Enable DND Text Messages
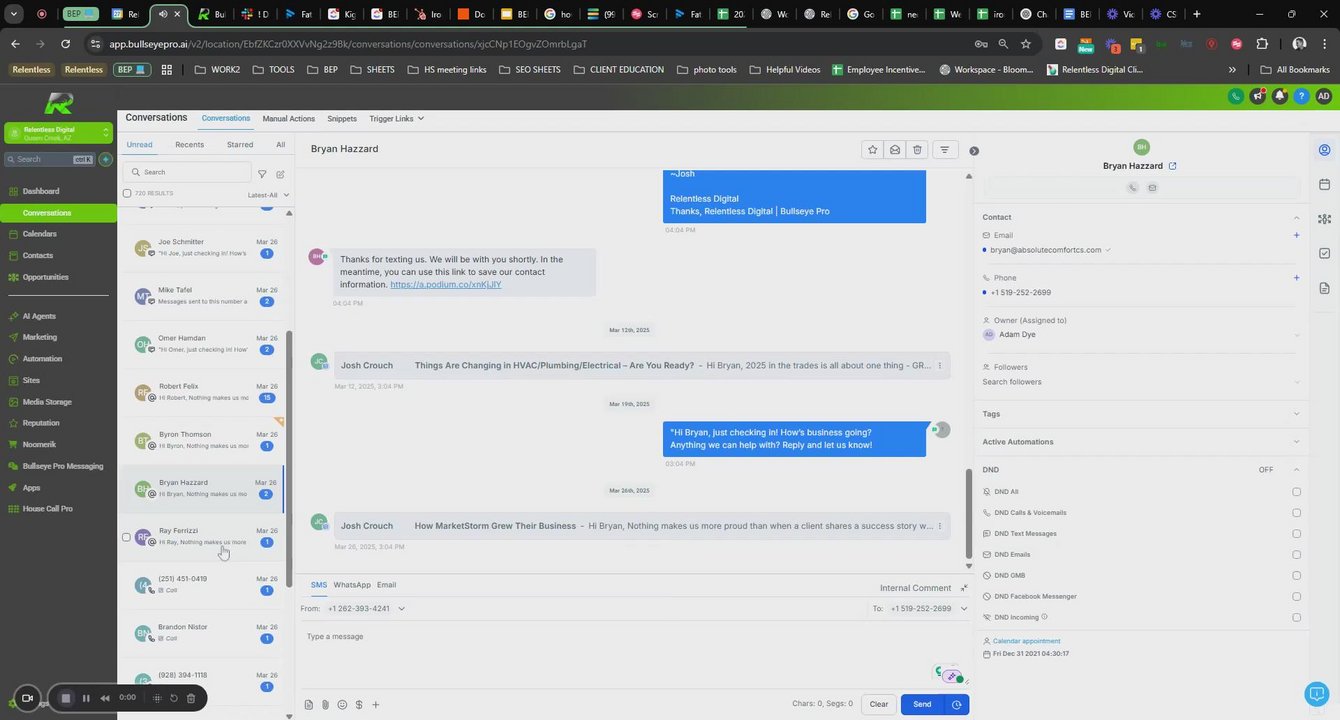The height and width of the screenshot is (720, 1340). click(x=1297, y=534)
